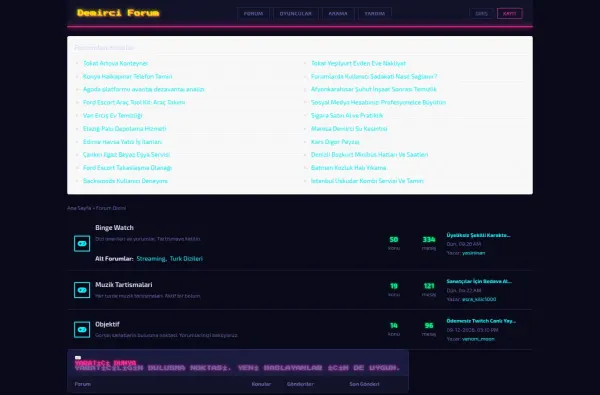Open Sosyal Medya Hesabınızı Profesyonelce Büyütün link
This screenshot has width=600, height=395.
pos(378,102)
